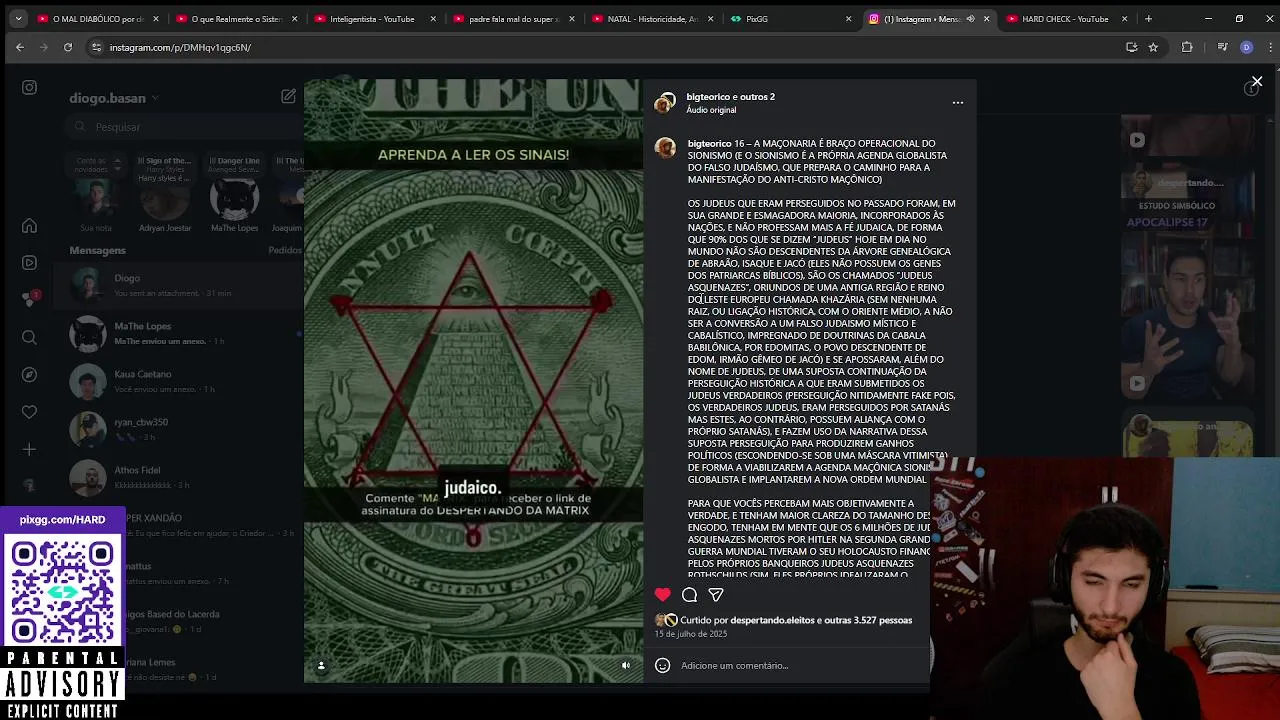Screen dimensions: 1280x720
Task: Go to Instagram Home feed icon
Action: pyautogui.click(x=29, y=226)
